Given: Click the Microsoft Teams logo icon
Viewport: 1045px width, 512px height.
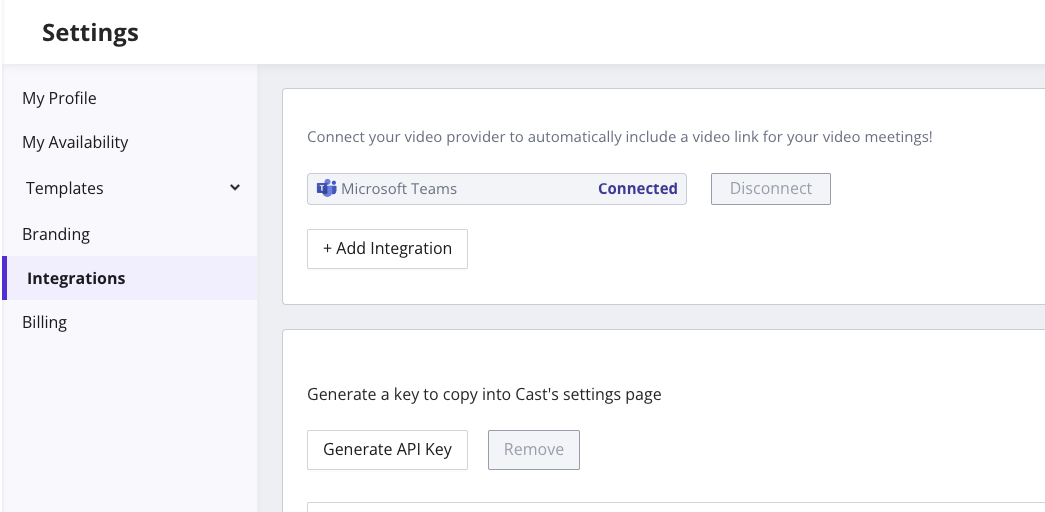Looking at the screenshot, I should pyautogui.click(x=326, y=188).
